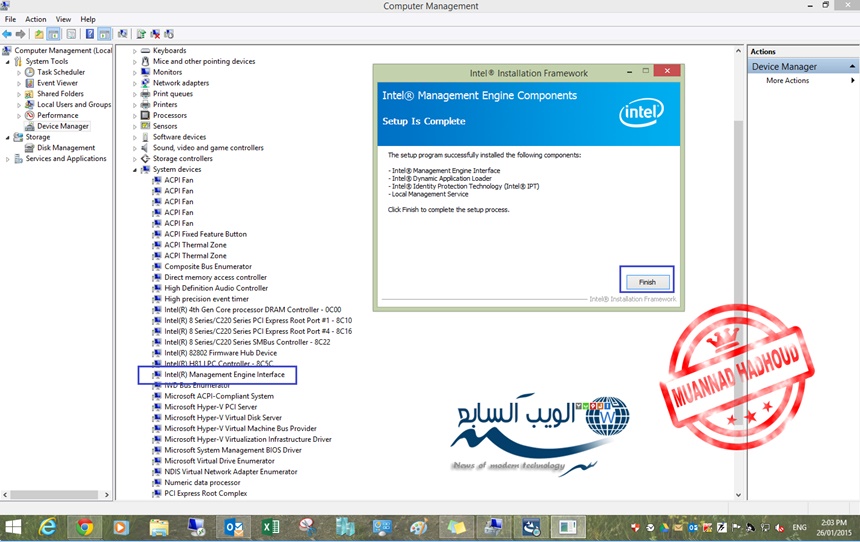
Task: Open Google Chrome from the taskbar
Action: (84, 528)
